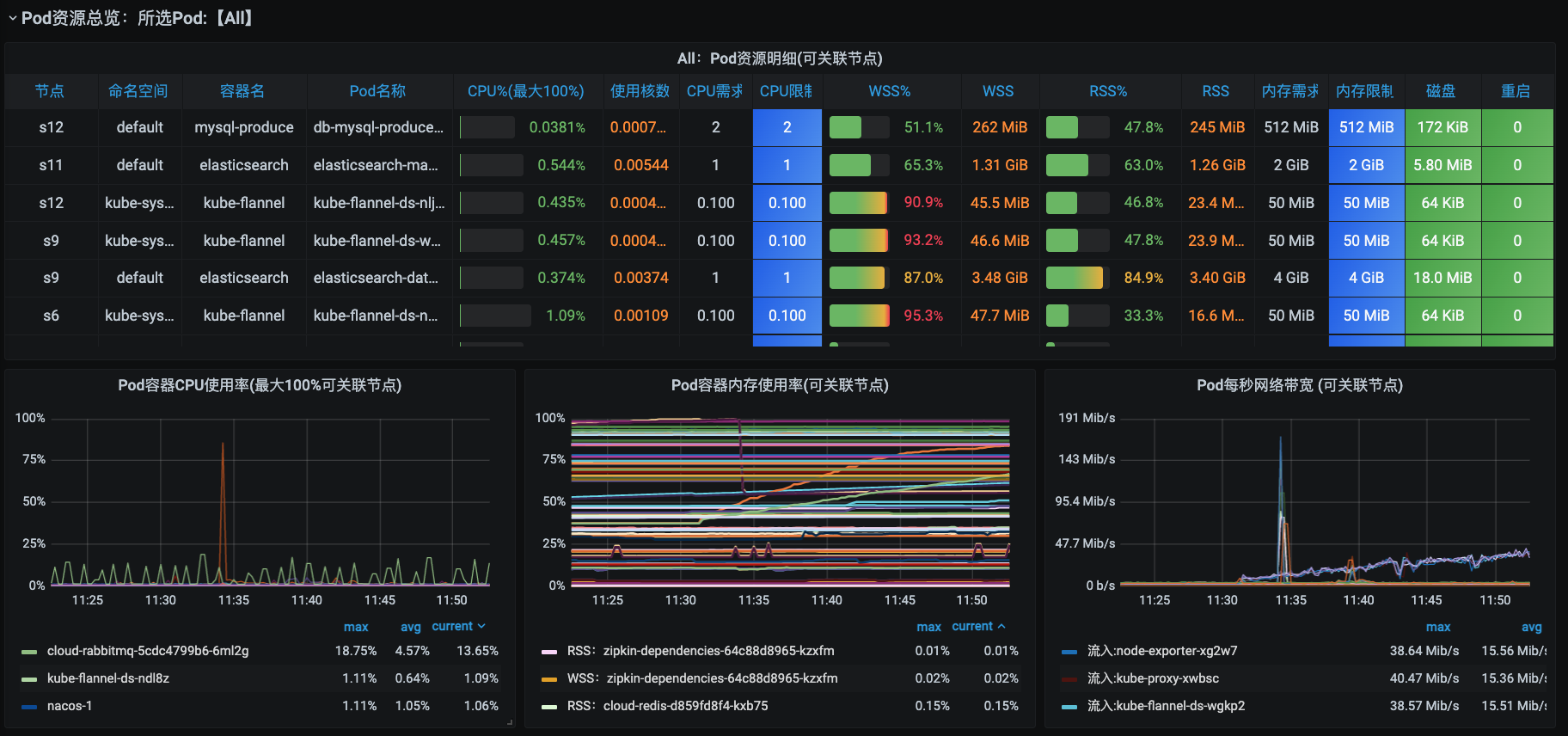
Task: Open the Pod容器CPU使用率 panel title menu
Action: coord(260,385)
